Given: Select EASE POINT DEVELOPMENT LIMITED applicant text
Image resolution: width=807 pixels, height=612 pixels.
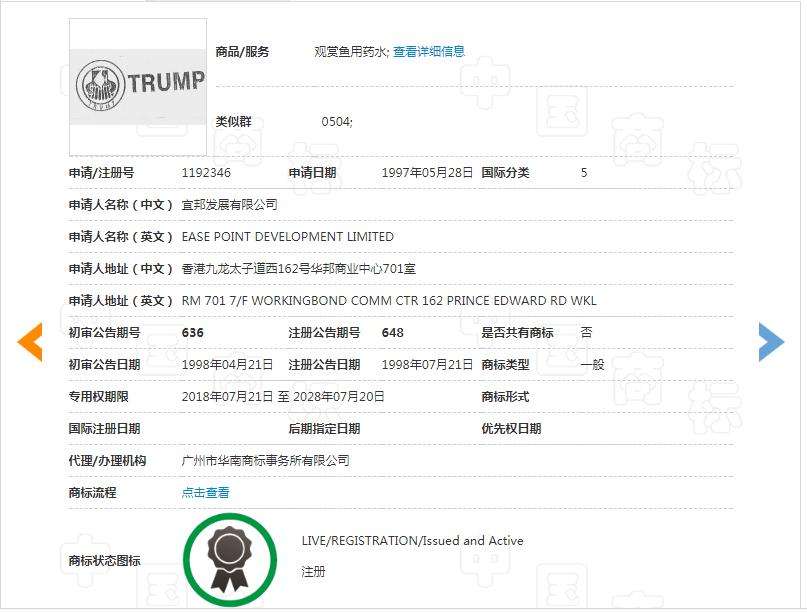Looking at the screenshot, I should coord(284,237).
